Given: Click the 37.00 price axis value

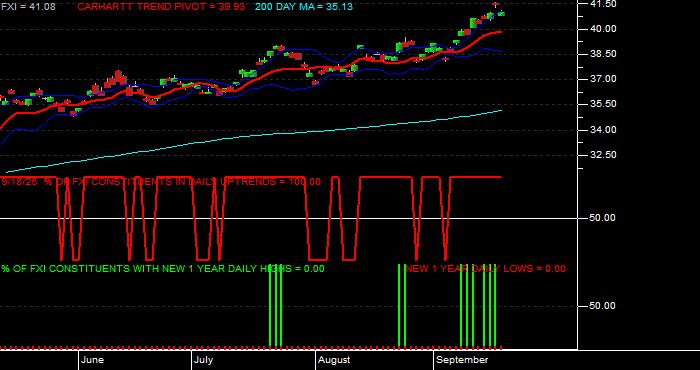Looking at the screenshot, I should coord(604,79).
